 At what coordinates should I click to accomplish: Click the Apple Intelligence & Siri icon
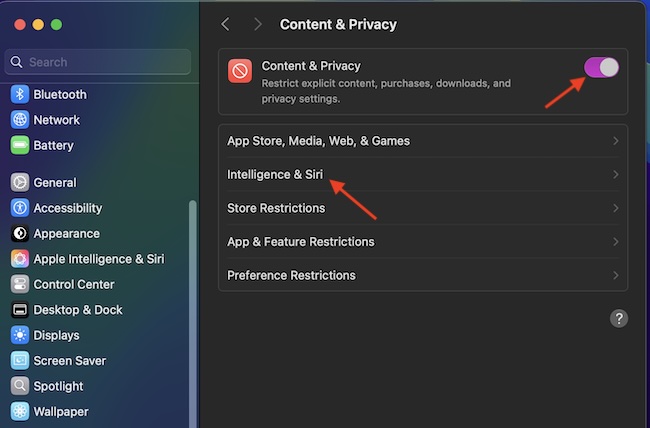pos(19,259)
